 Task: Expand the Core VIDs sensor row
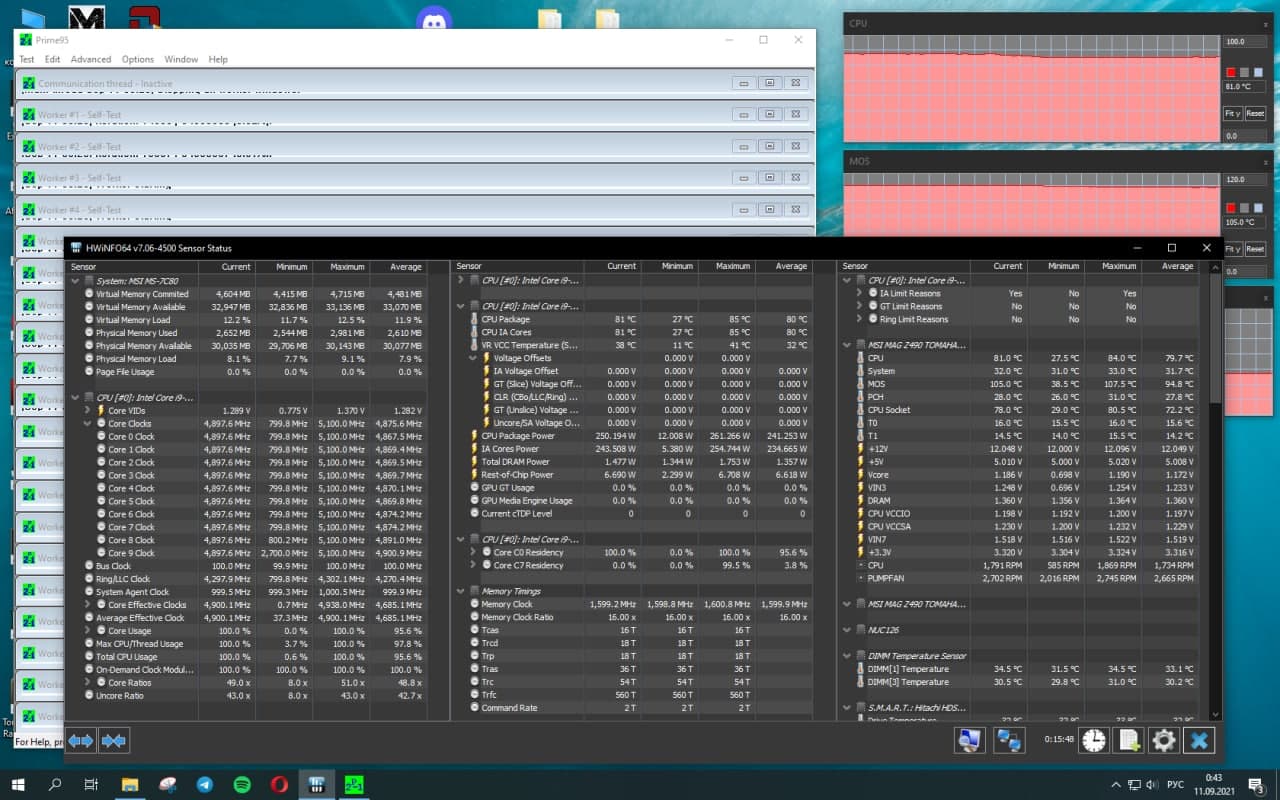point(88,411)
